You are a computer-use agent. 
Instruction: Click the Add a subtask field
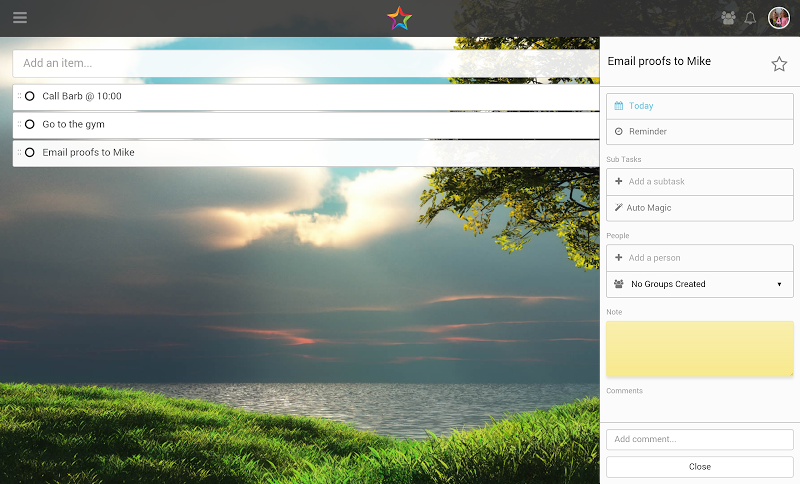coord(699,182)
